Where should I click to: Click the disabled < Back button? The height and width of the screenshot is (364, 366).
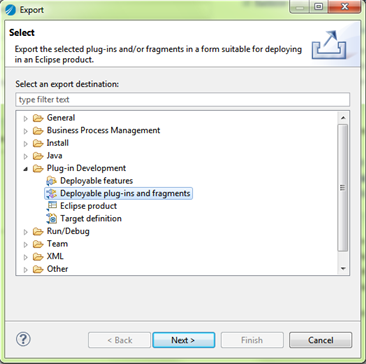click(119, 340)
